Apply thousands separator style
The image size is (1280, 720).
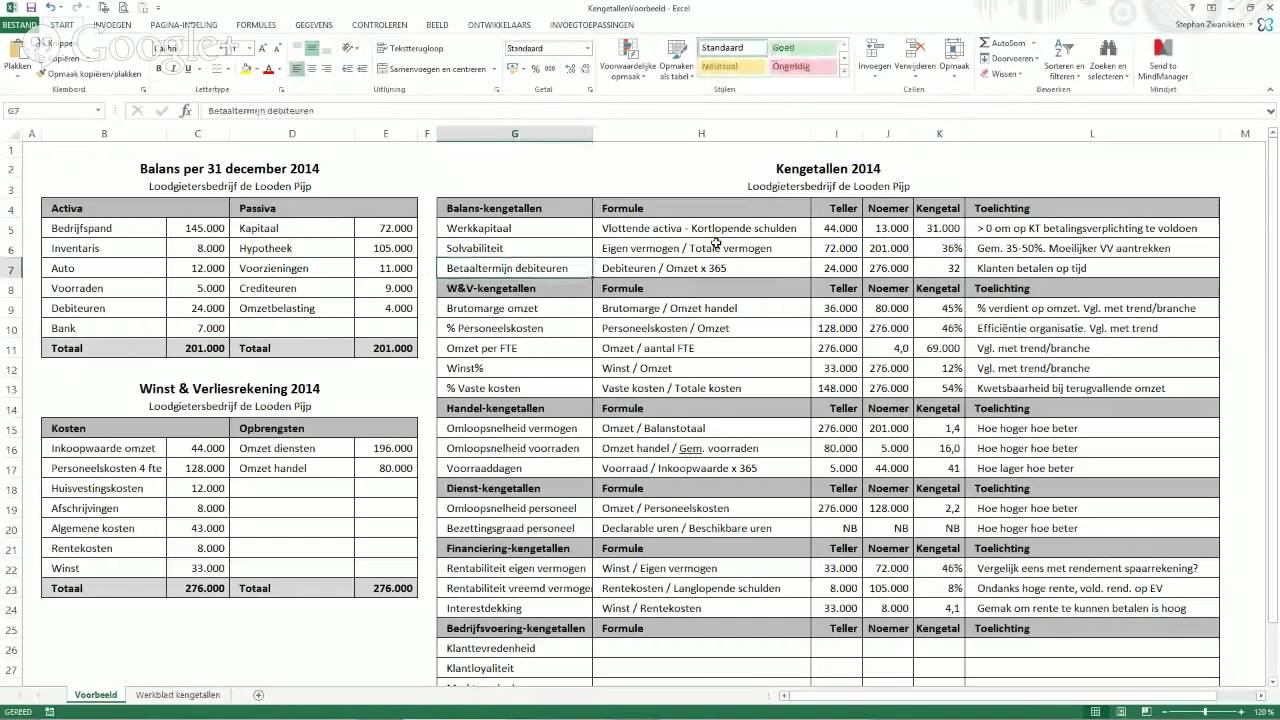click(550, 69)
